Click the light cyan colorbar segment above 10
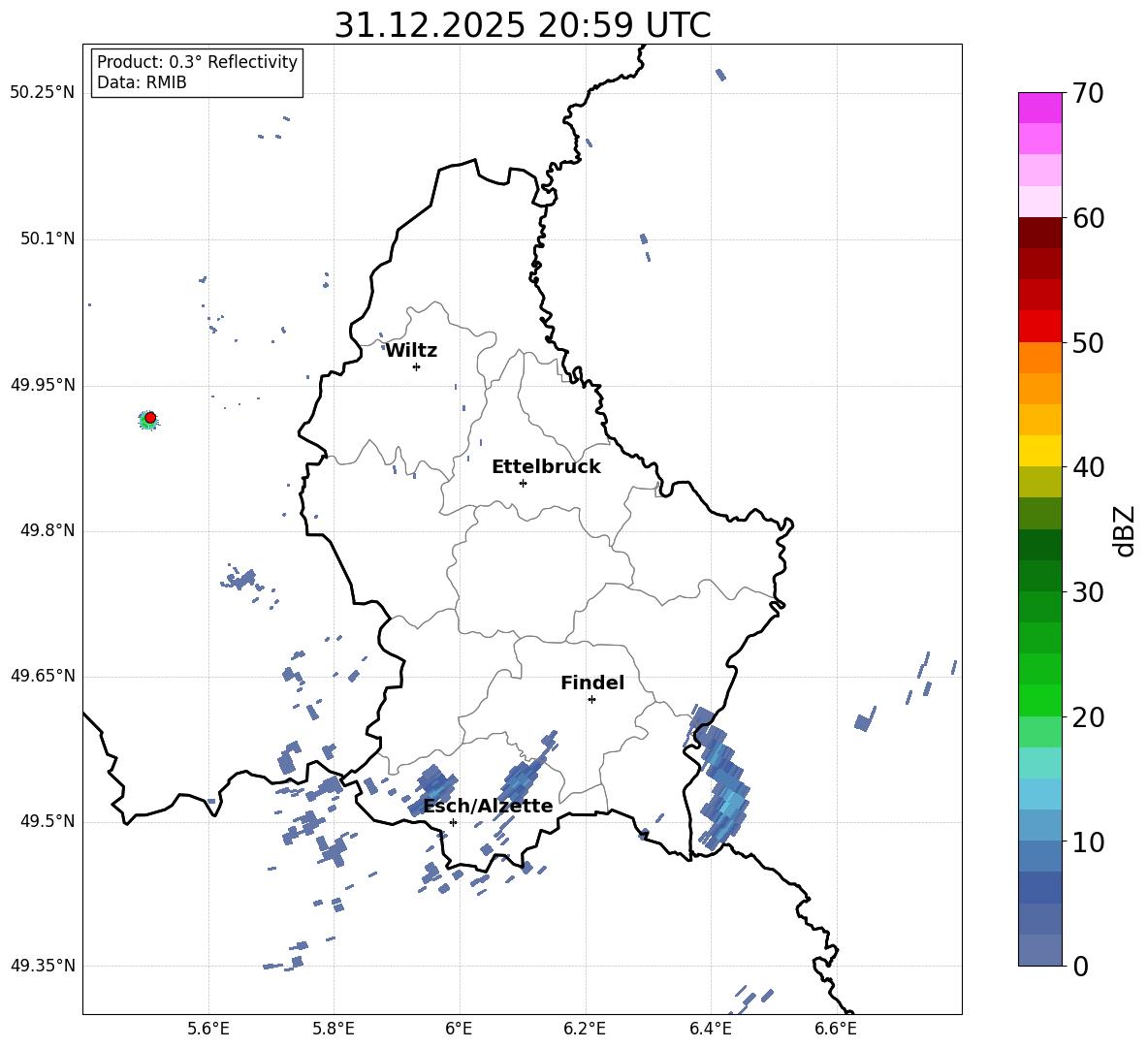 point(1039,794)
